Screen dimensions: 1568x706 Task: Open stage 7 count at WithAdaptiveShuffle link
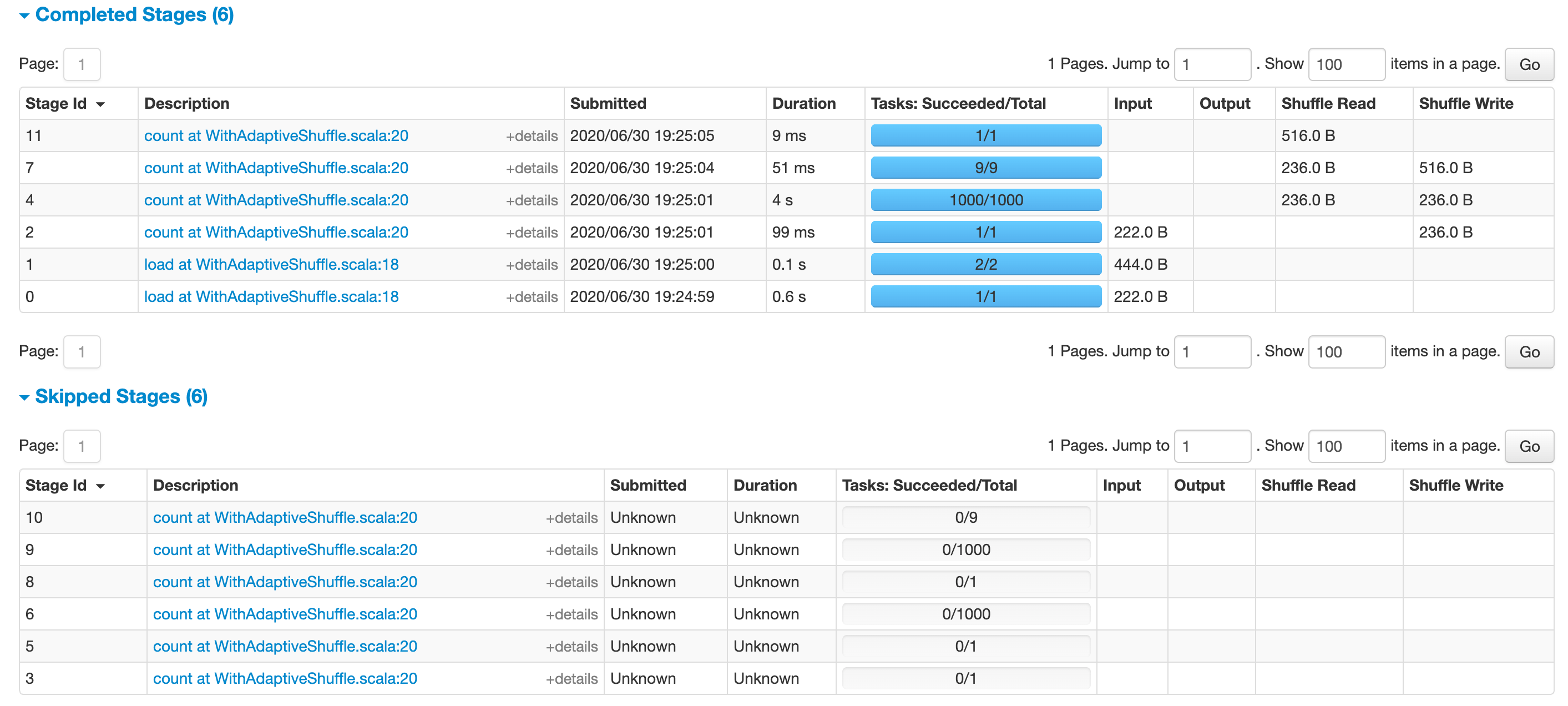pyautogui.click(x=276, y=168)
